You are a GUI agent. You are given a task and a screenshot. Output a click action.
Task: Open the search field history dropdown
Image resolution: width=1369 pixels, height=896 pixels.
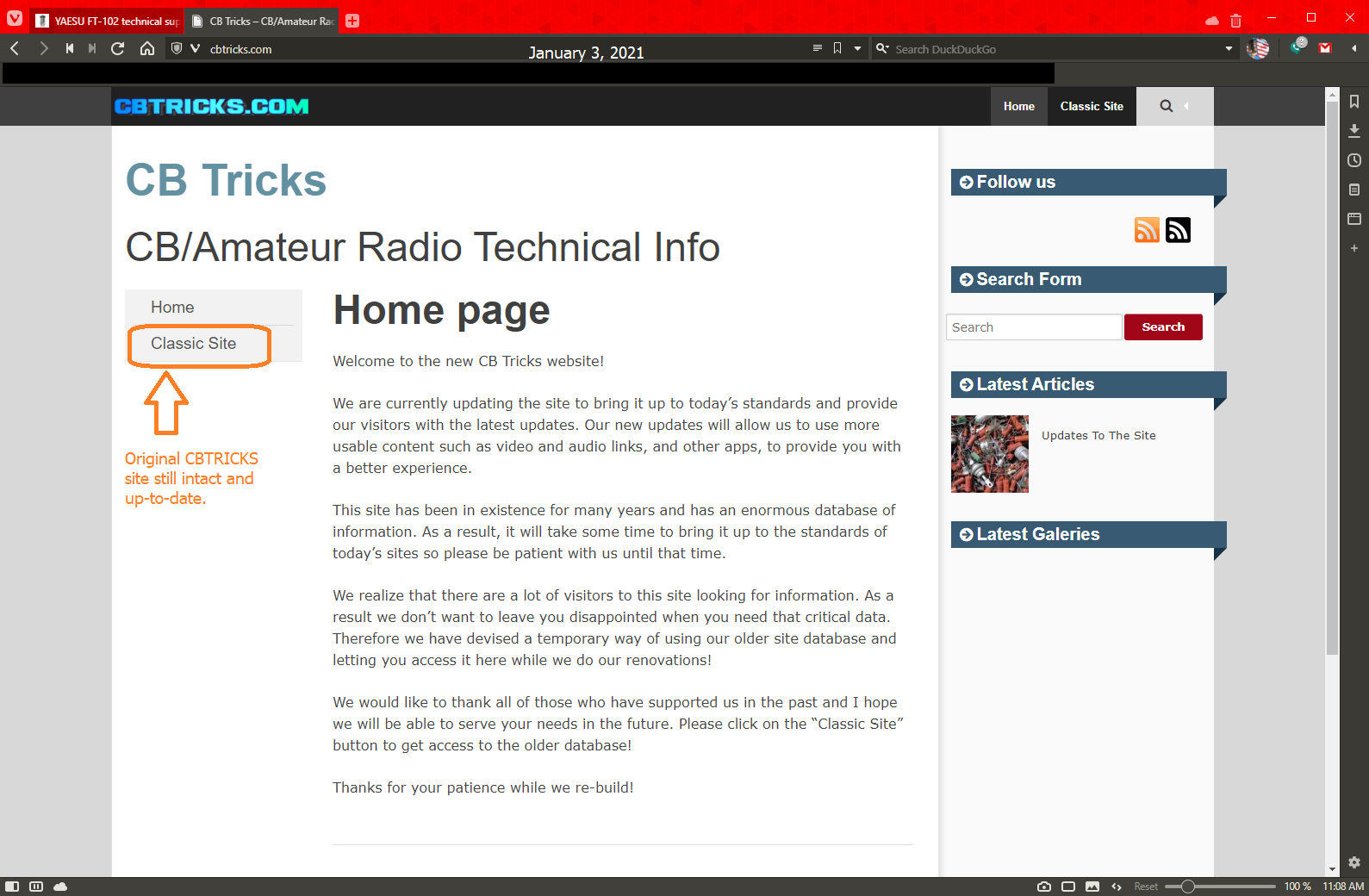(1229, 49)
